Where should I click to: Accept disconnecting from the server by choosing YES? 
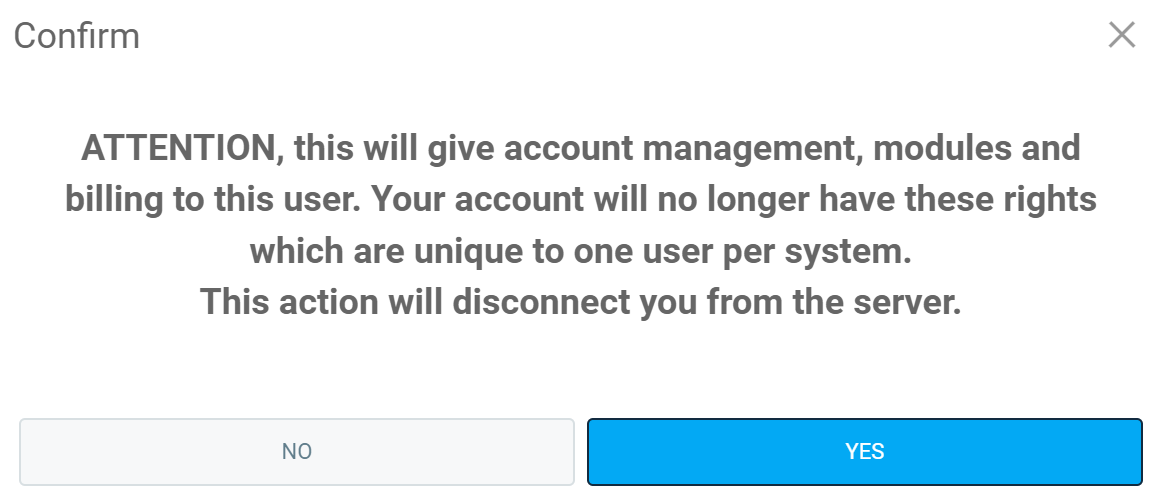[864, 452]
